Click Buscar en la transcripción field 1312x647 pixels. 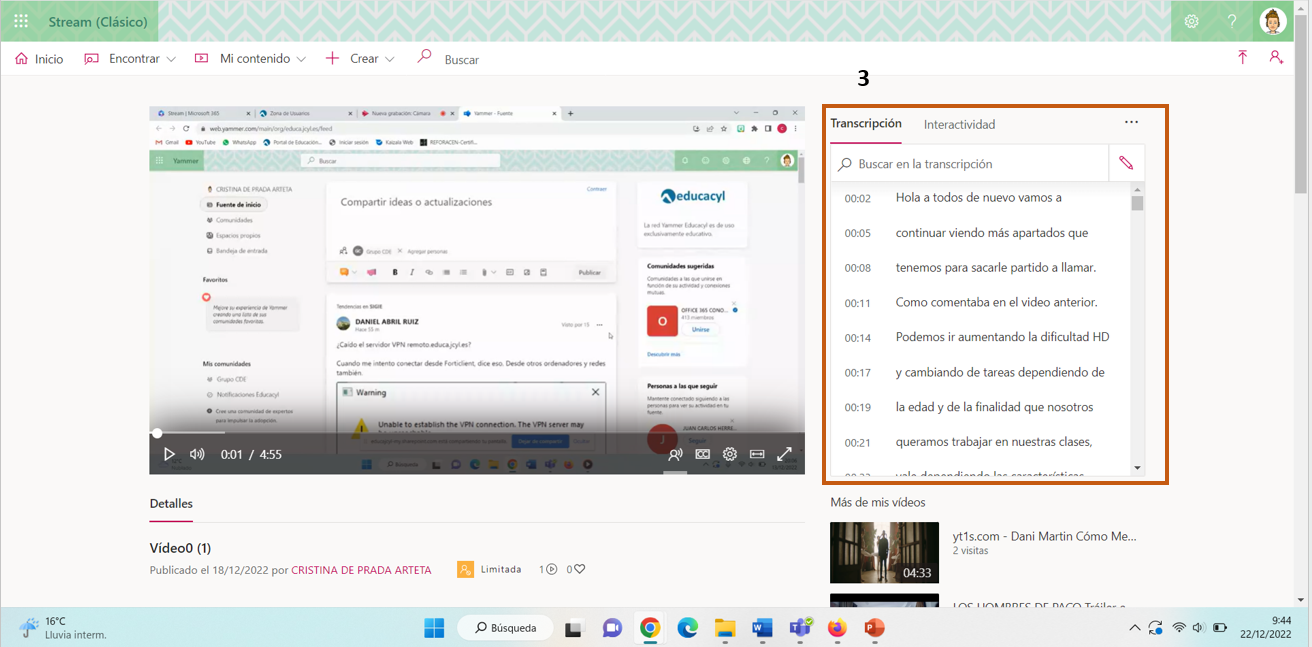point(970,163)
